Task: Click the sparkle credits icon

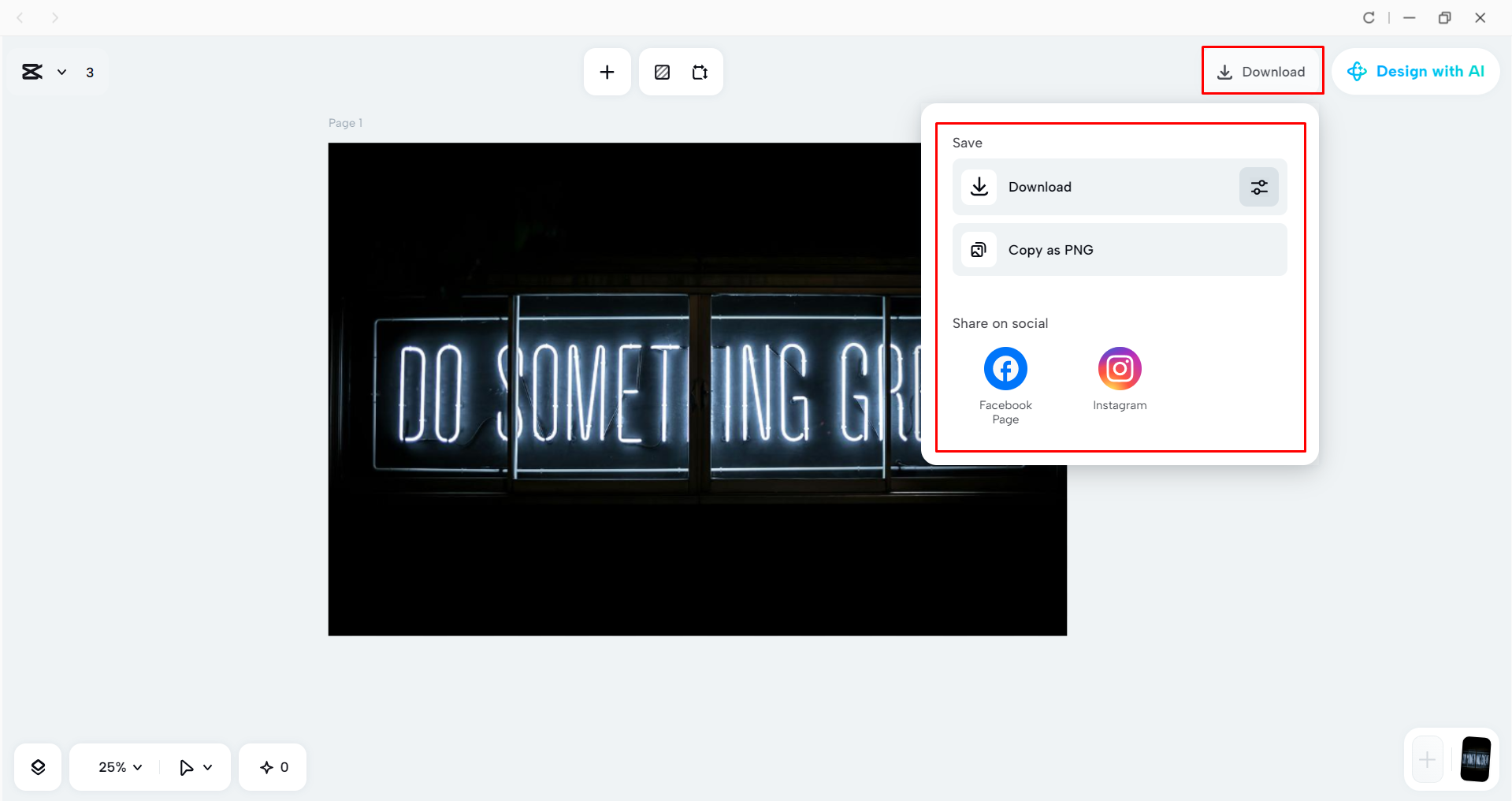Action: tap(266, 766)
